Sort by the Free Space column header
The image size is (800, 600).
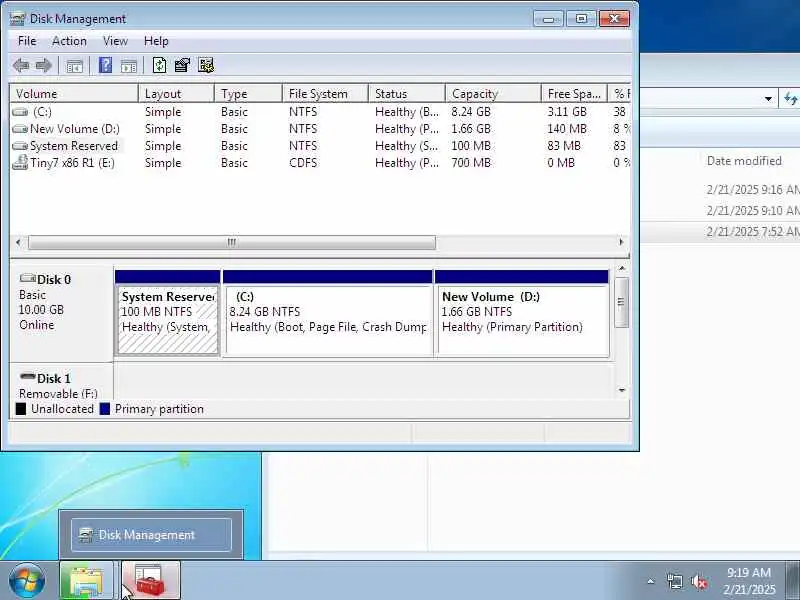[x=574, y=94]
